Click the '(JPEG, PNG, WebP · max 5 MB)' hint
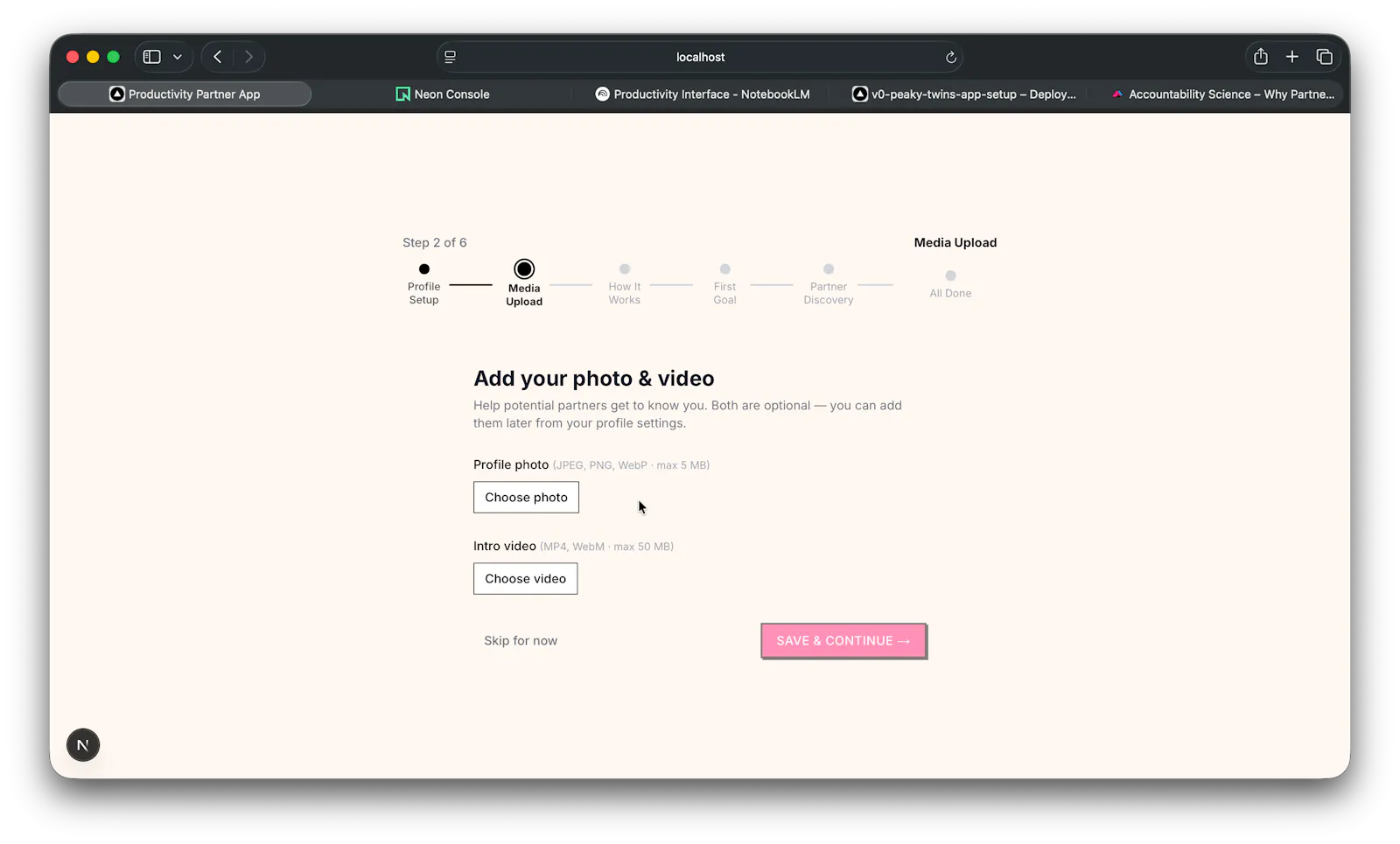The height and width of the screenshot is (844, 1400). tap(631, 465)
